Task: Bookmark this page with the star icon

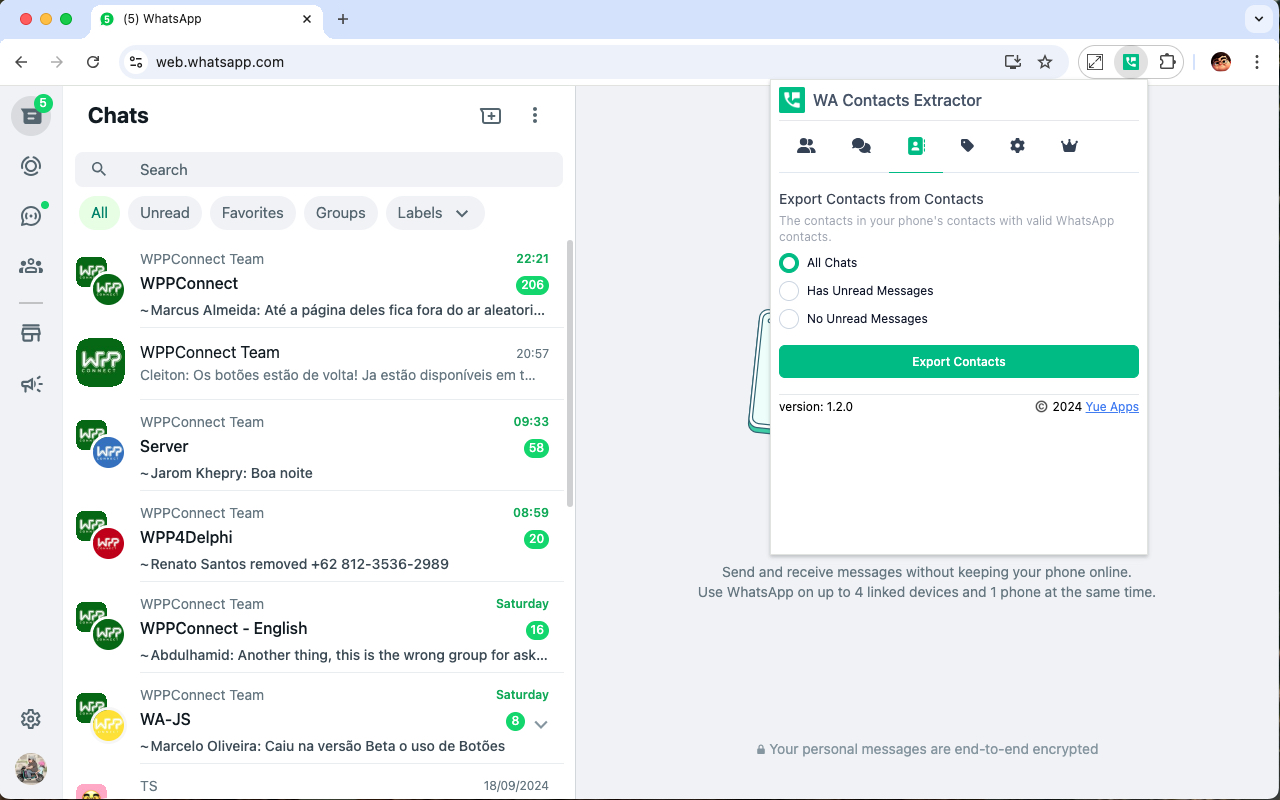Action: [1045, 62]
